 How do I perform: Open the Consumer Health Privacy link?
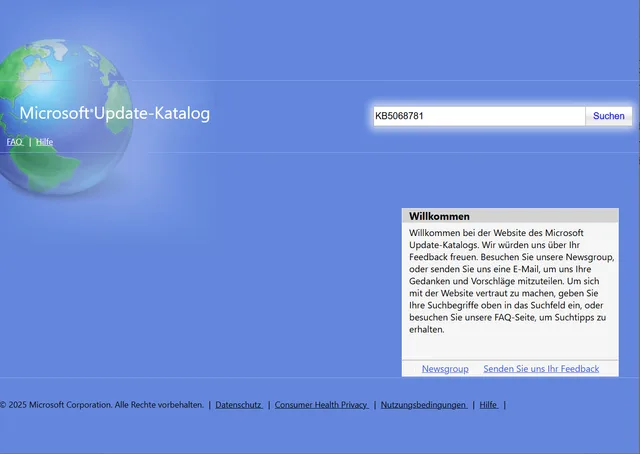click(321, 405)
